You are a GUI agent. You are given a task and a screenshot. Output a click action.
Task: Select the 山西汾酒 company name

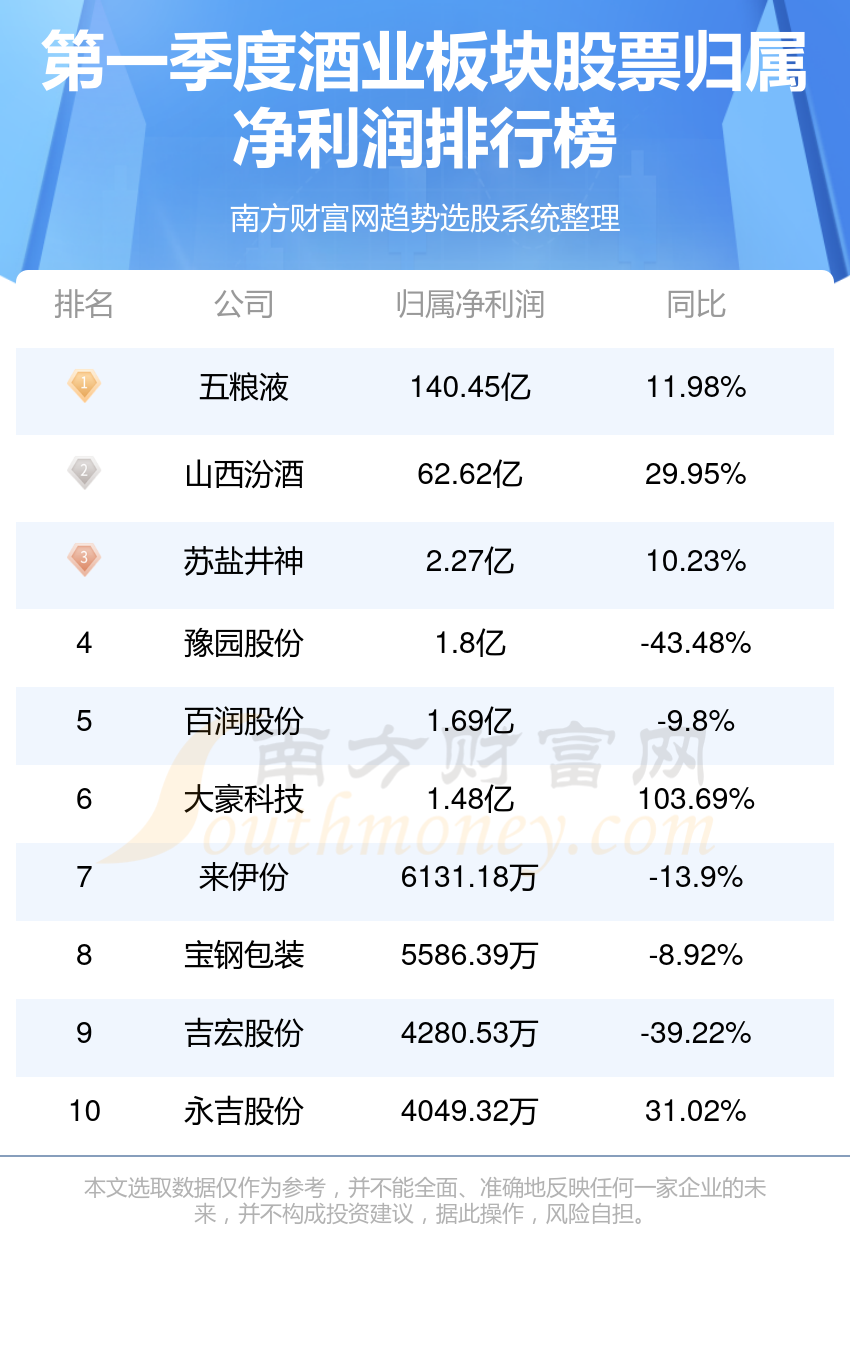244,473
